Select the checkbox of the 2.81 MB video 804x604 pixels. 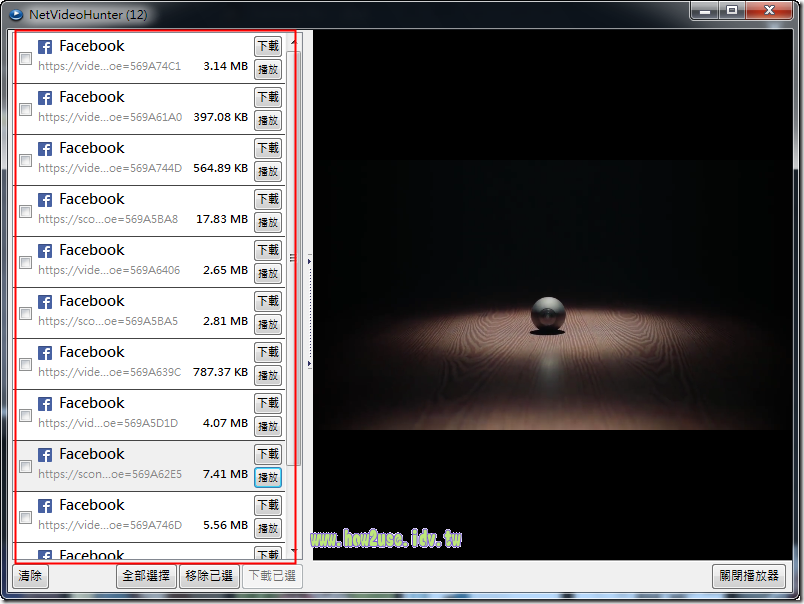pos(25,314)
